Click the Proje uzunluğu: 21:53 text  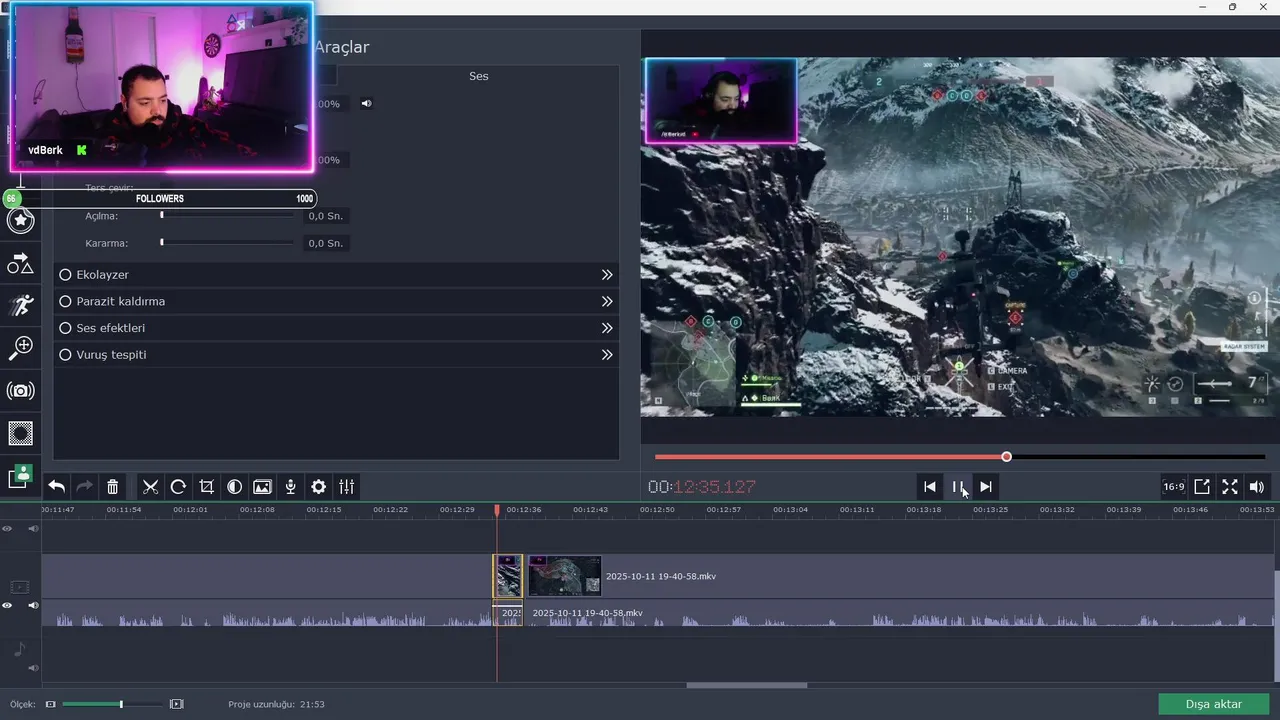(x=276, y=704)
